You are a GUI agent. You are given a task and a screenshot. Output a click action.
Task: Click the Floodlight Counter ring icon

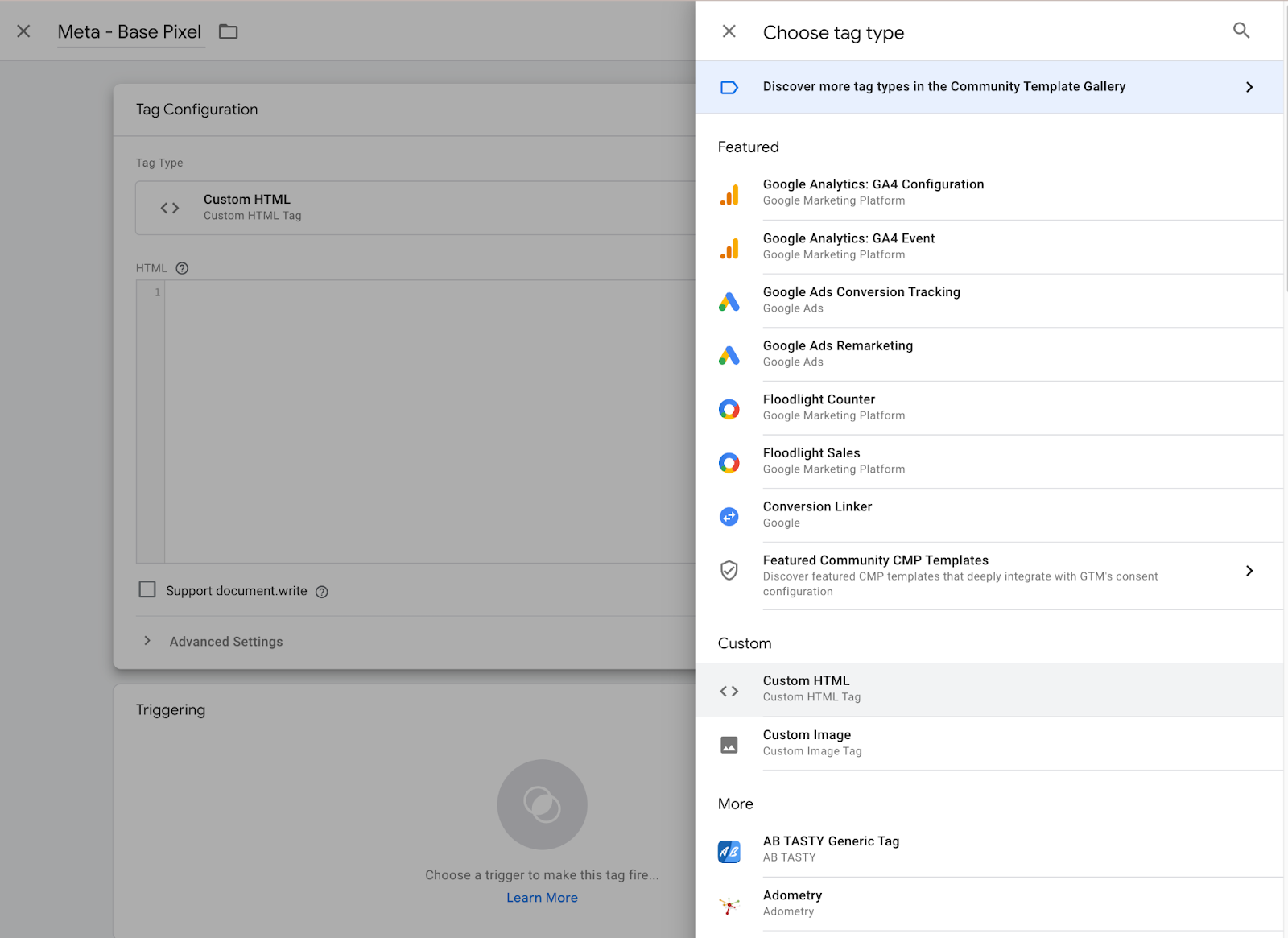pyautogui.click(x=729, y=409)
